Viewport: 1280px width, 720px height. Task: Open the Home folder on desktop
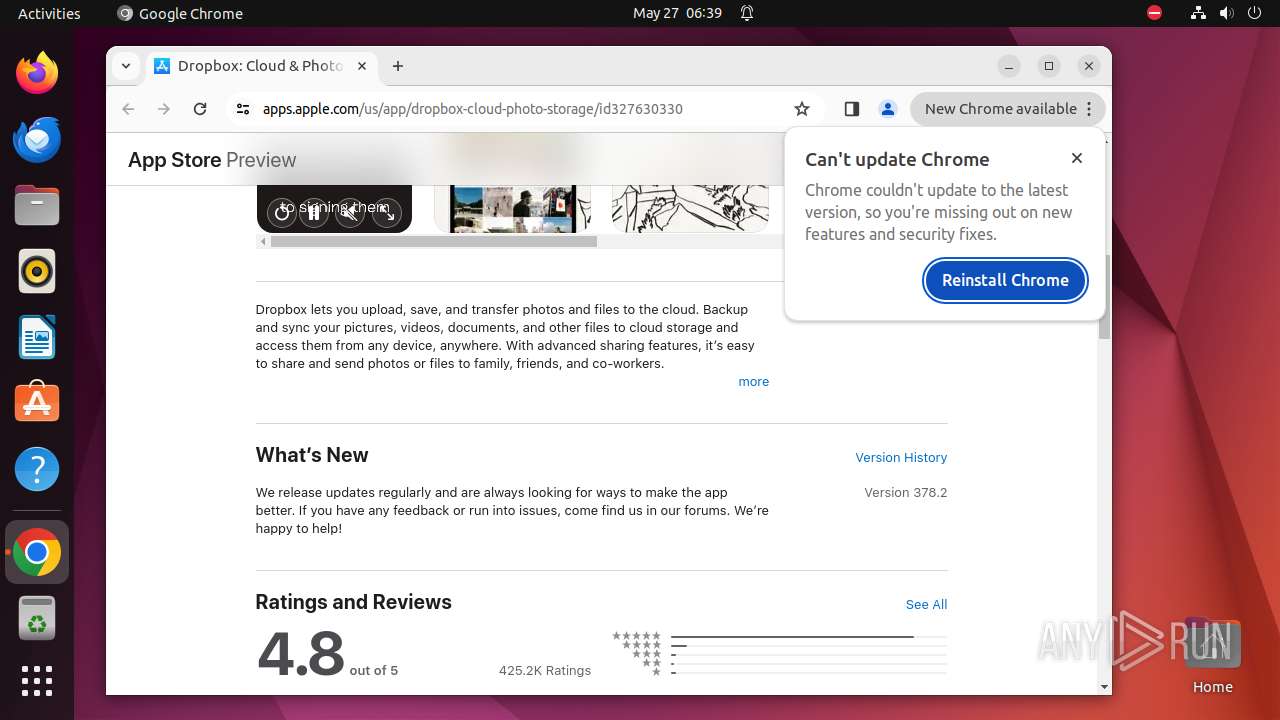(x=1212, y=655)
